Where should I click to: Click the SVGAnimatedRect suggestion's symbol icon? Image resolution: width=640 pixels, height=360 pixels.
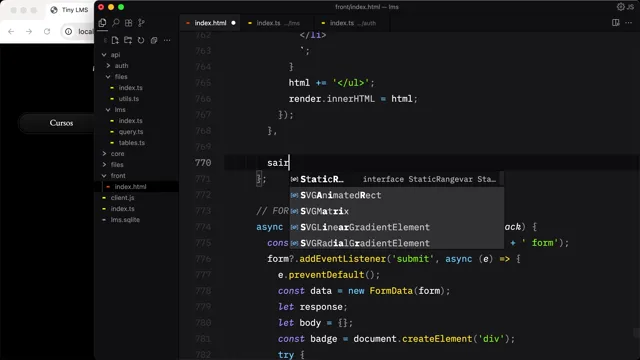(x=294, y=195)
